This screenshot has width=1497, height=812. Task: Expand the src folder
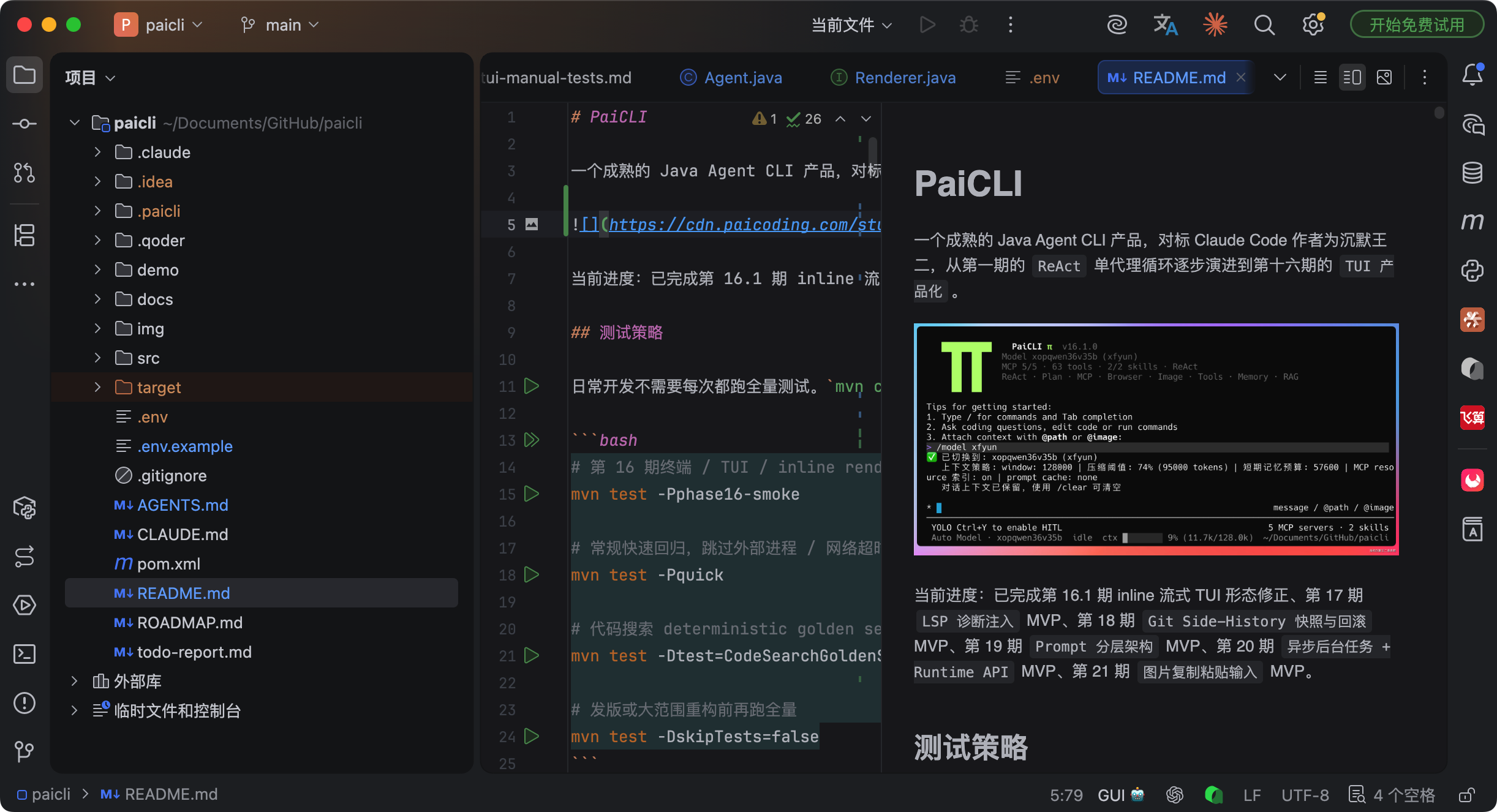tap(97, 358)
